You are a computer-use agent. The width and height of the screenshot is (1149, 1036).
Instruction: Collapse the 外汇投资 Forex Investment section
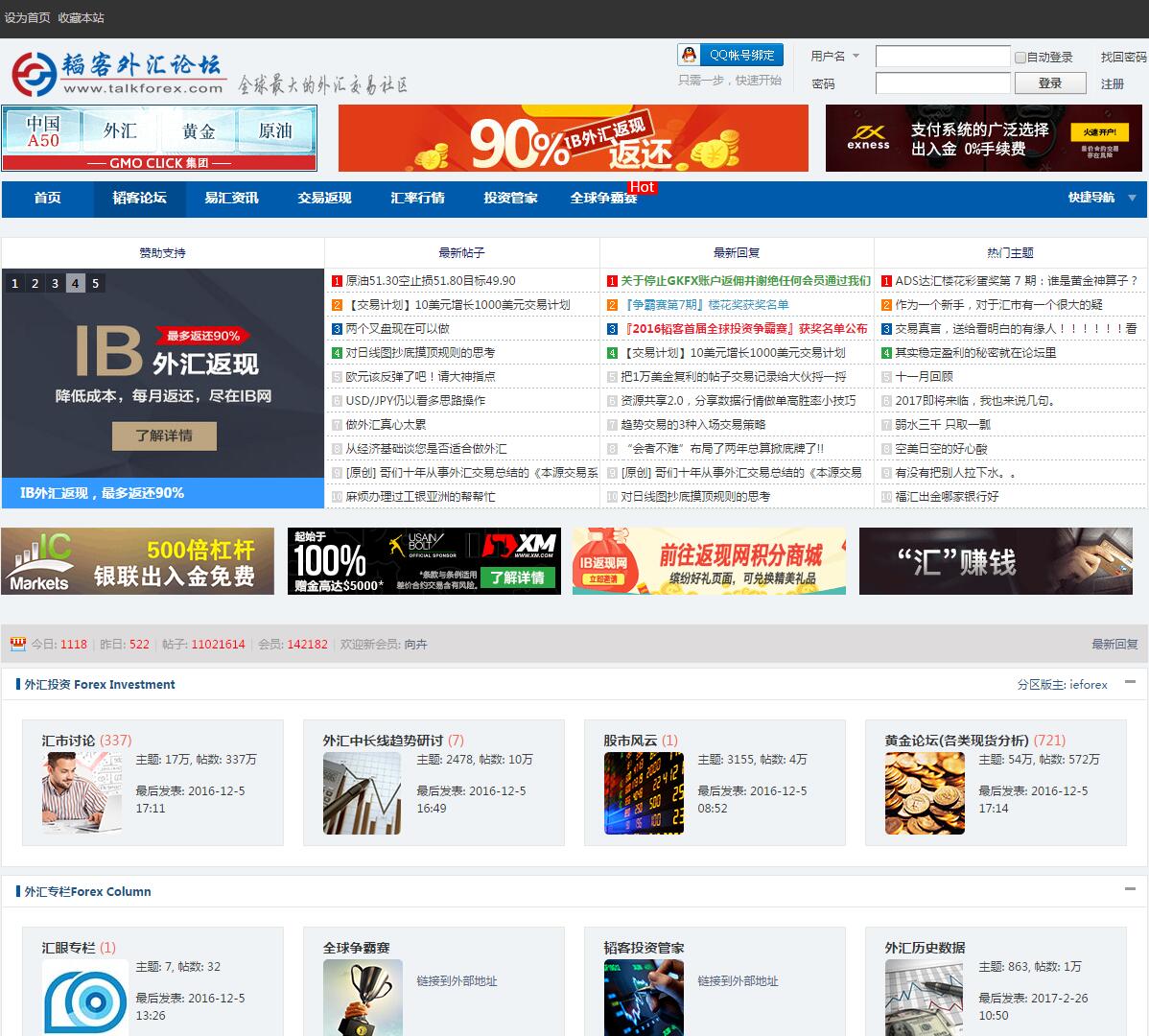tap(1130, 682)
